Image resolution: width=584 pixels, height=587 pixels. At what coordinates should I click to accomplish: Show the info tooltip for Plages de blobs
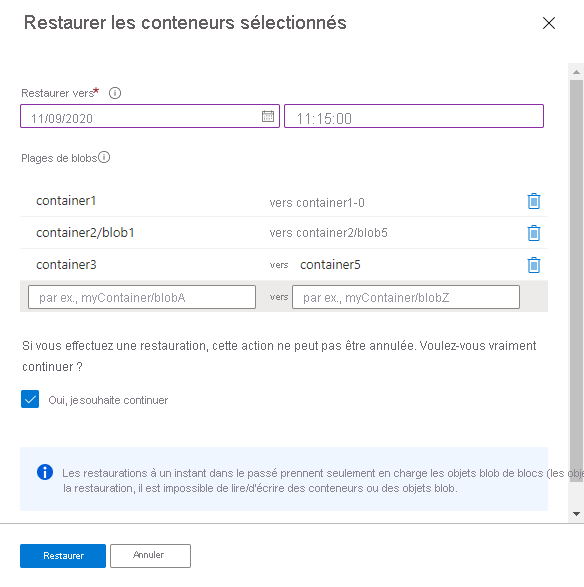coord(104,157)
